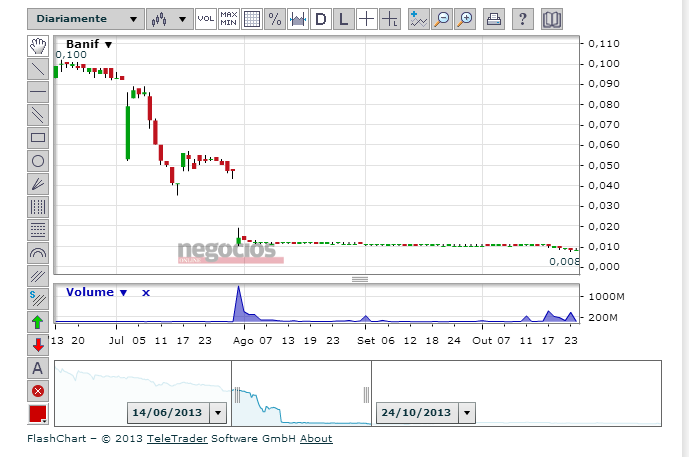The image size is (689, 457).
Task: Open the About link
Action: (x=316, y=438)
